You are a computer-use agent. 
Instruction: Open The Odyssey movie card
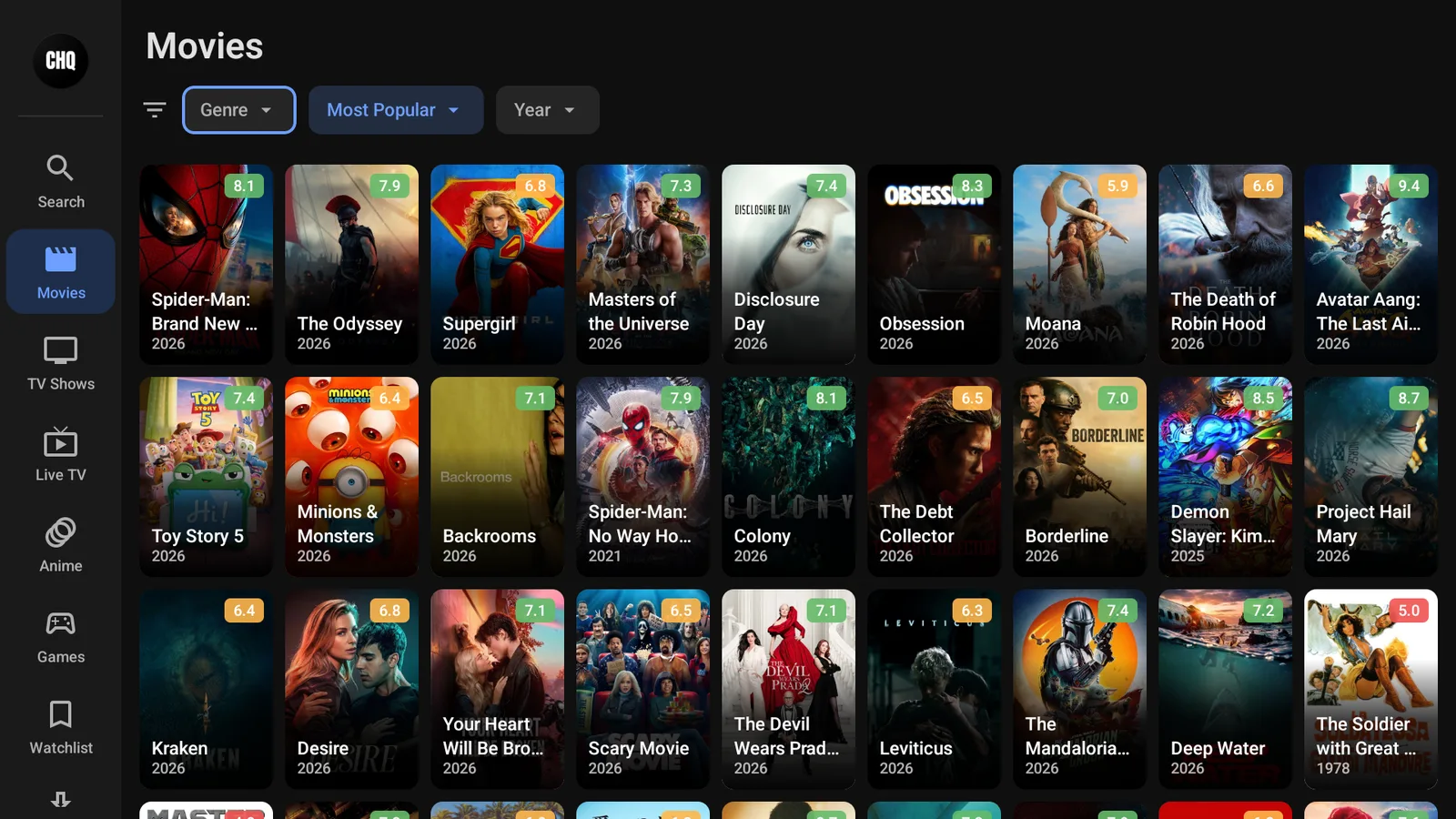click(x=352, y=264)
